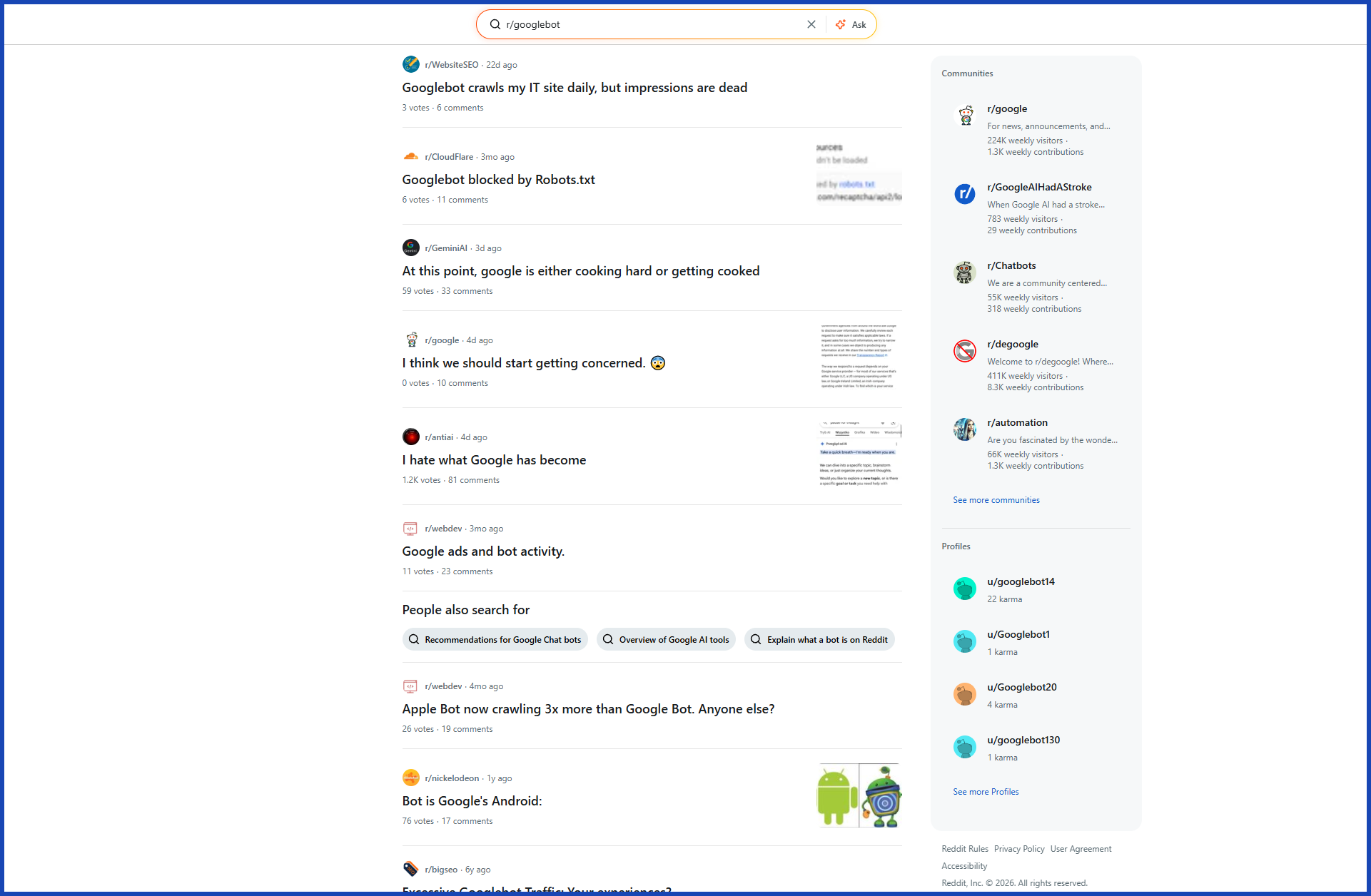Open 'I hate what Google has become' thumbnail

click(859, 454)
